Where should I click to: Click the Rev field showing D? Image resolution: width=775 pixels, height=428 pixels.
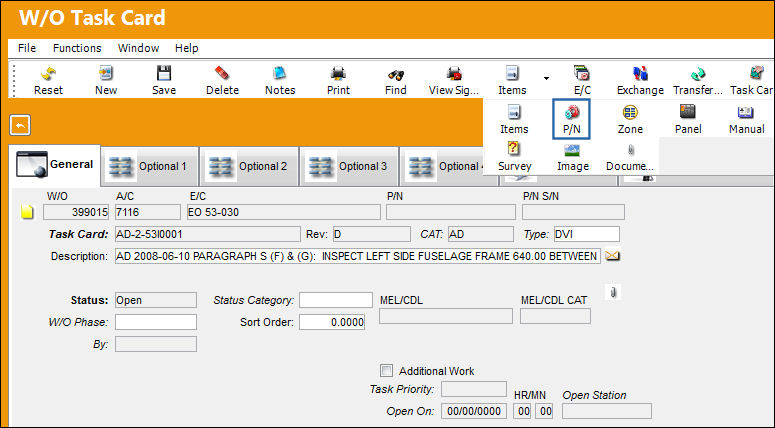click(372, 234)
